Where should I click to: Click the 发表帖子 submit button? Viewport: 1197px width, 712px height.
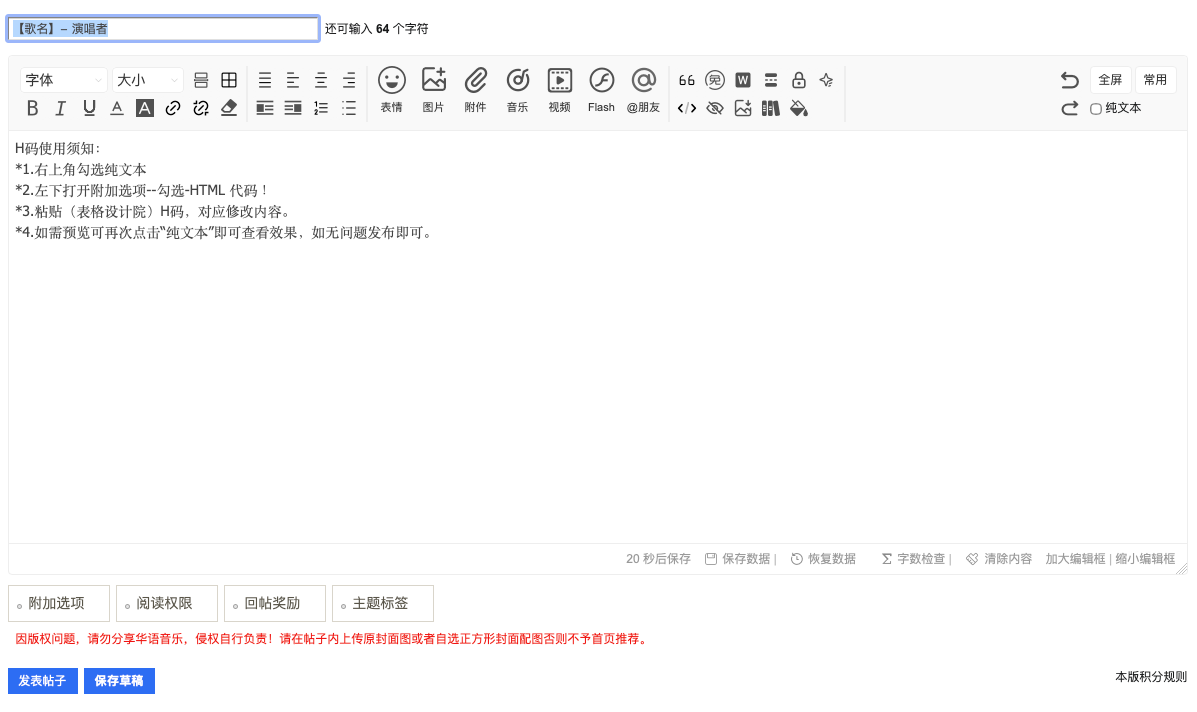click(x=43, y=681)
